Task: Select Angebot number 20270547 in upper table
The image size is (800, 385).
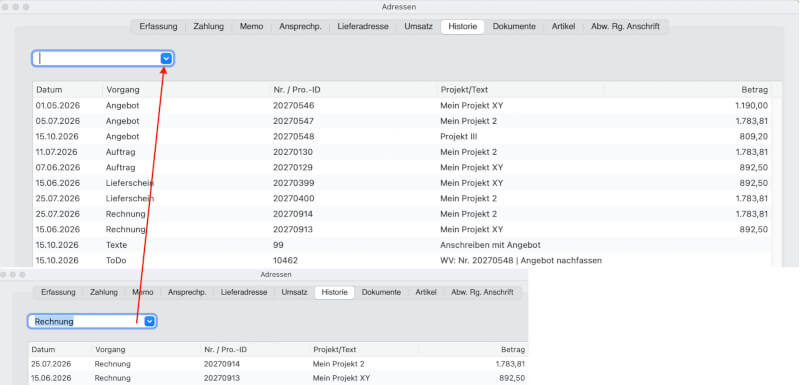Action: [293, 121]
